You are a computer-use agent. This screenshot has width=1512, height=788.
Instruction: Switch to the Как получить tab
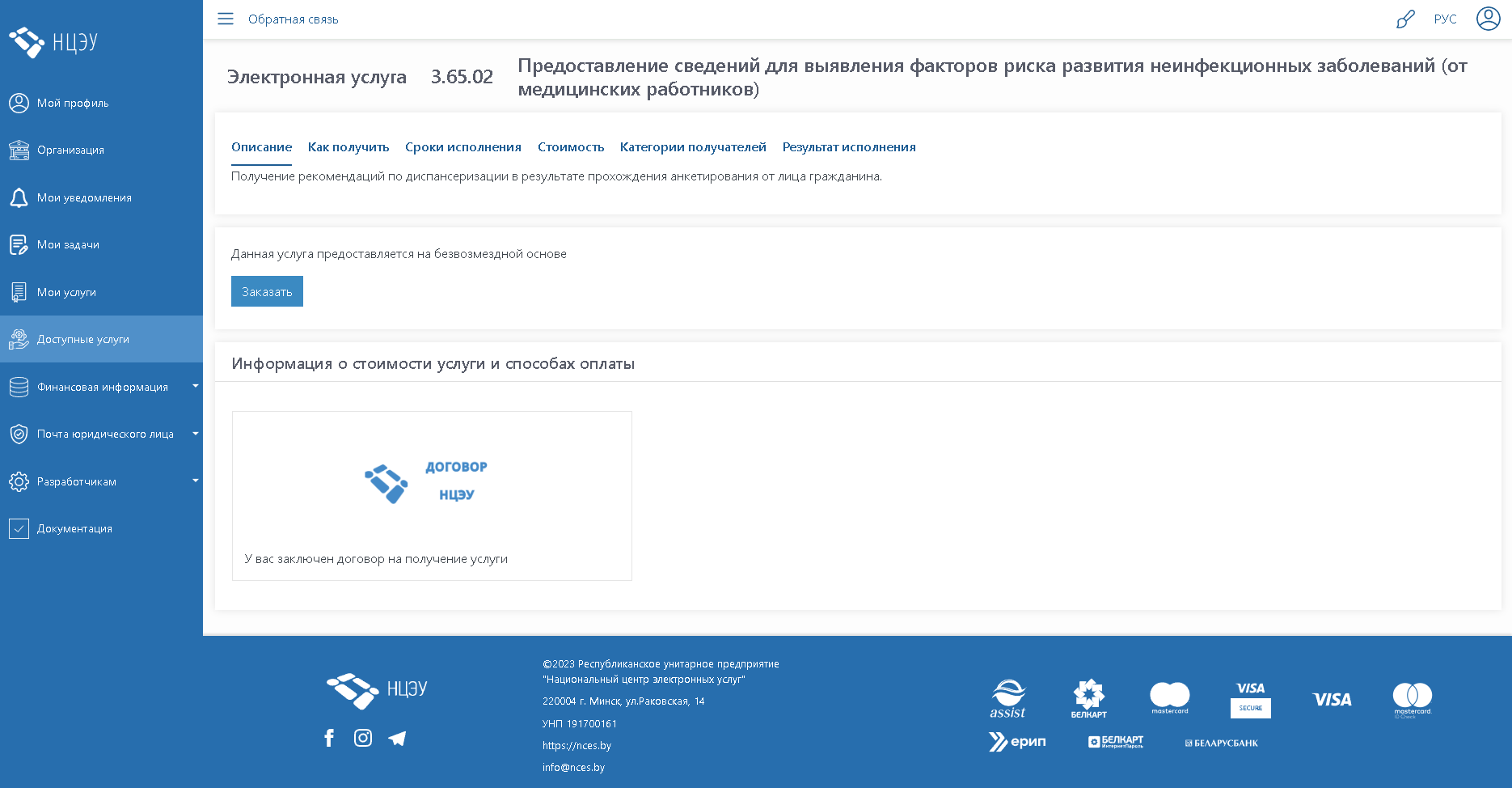tap(348, 147)
